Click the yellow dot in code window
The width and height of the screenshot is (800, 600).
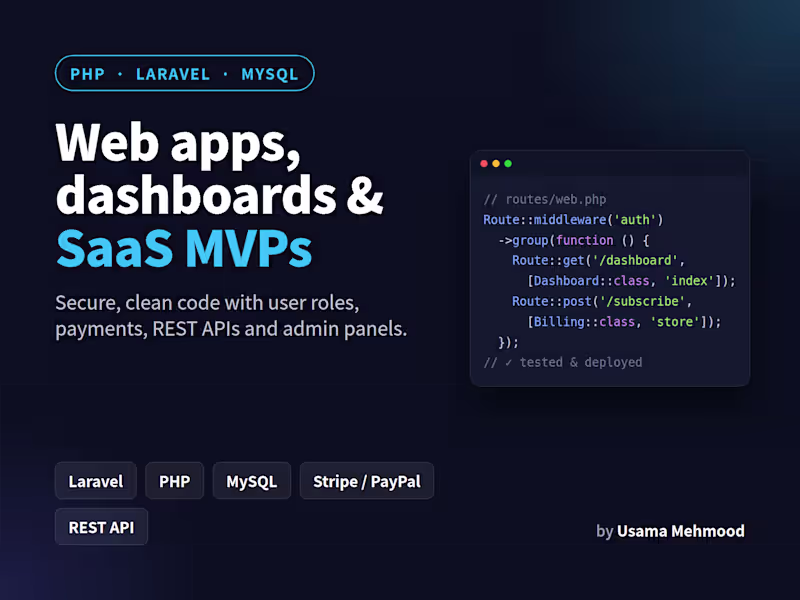(x=496, y=163)
